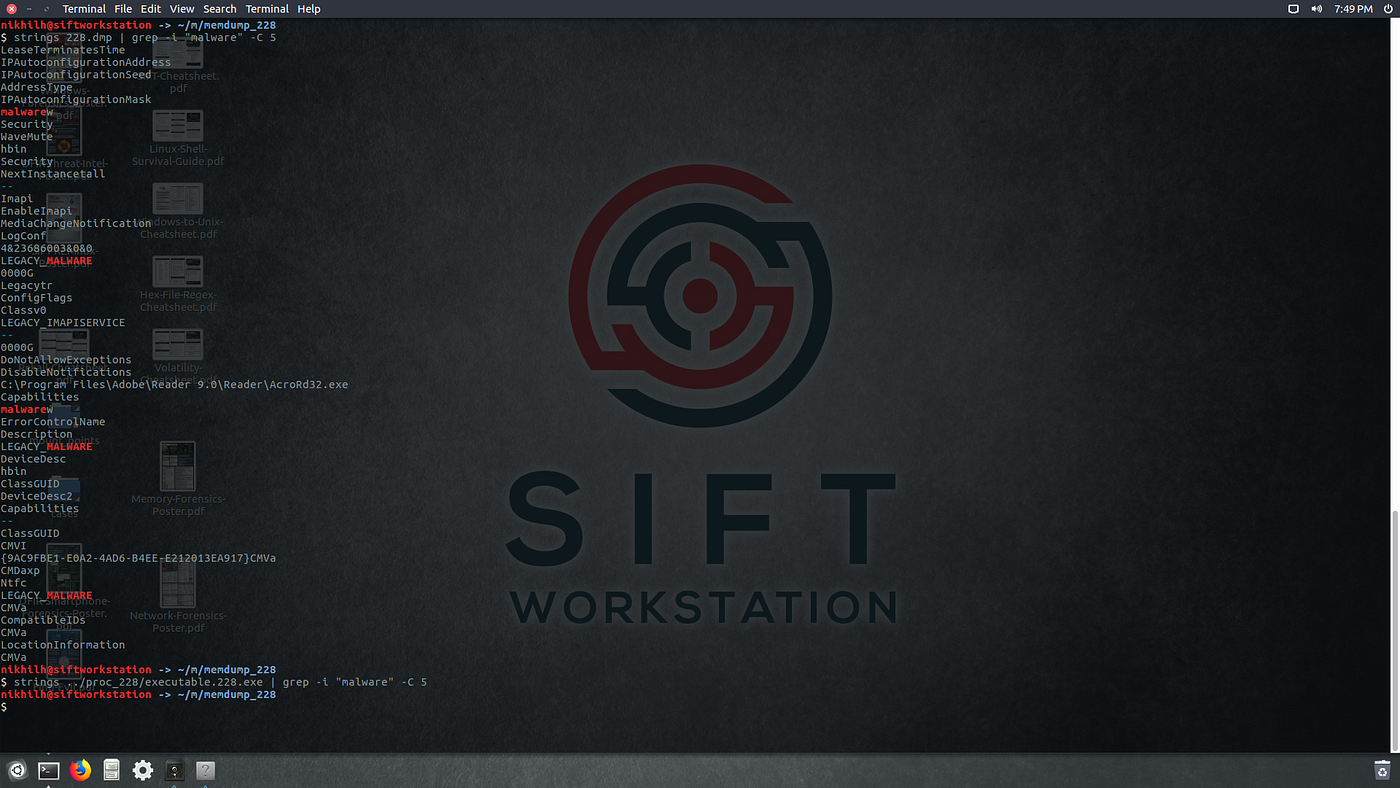Screen dimensions: 1400x788
Task: Open the file manager cabinet icon
Action: coord(111,770)
